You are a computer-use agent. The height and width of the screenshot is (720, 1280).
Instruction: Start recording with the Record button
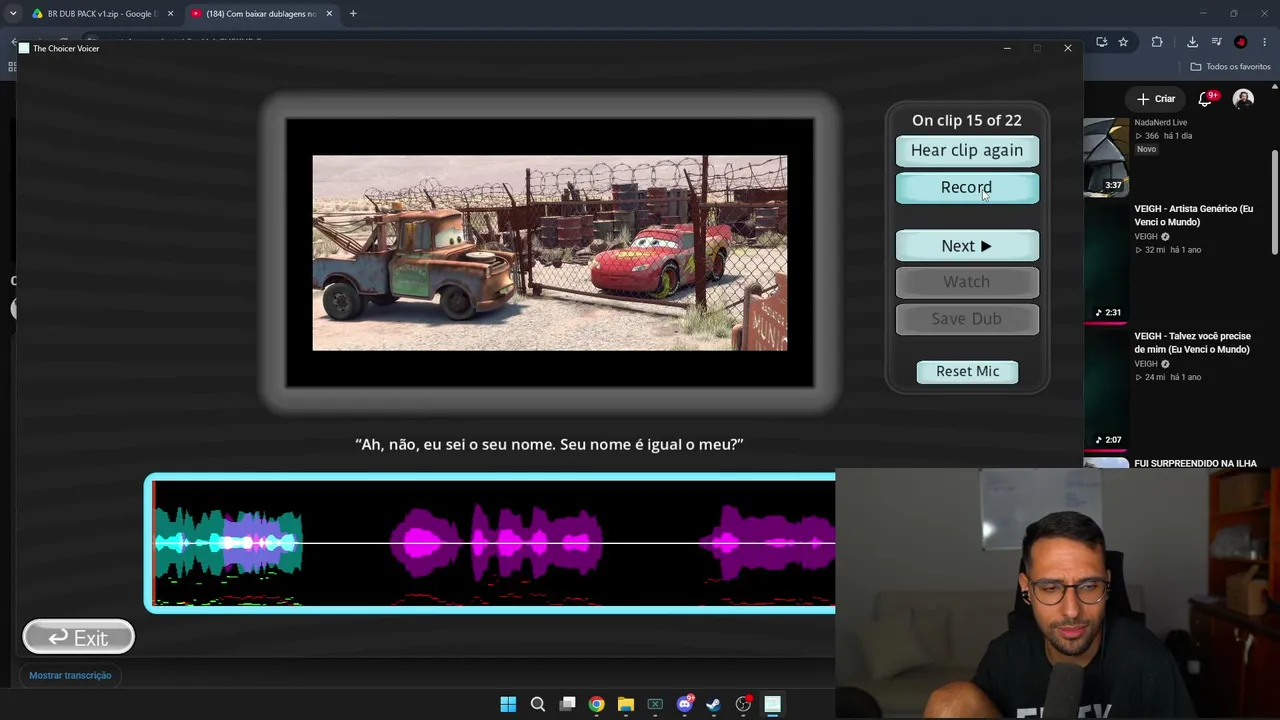tap(967, 188)
